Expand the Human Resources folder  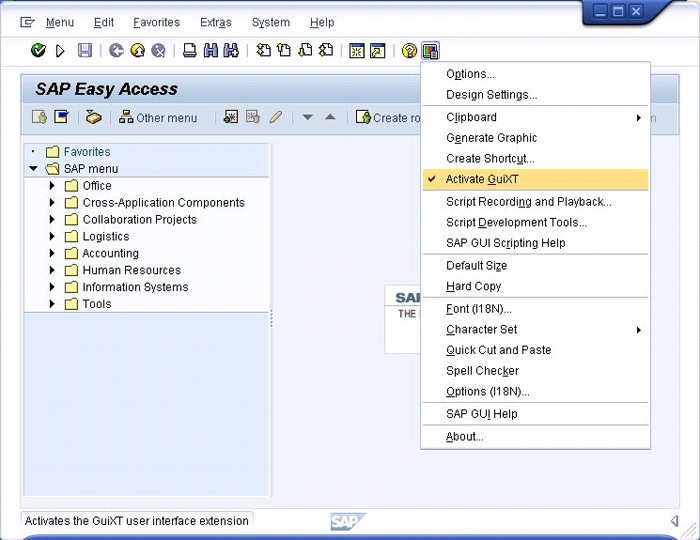click(52, 270)
